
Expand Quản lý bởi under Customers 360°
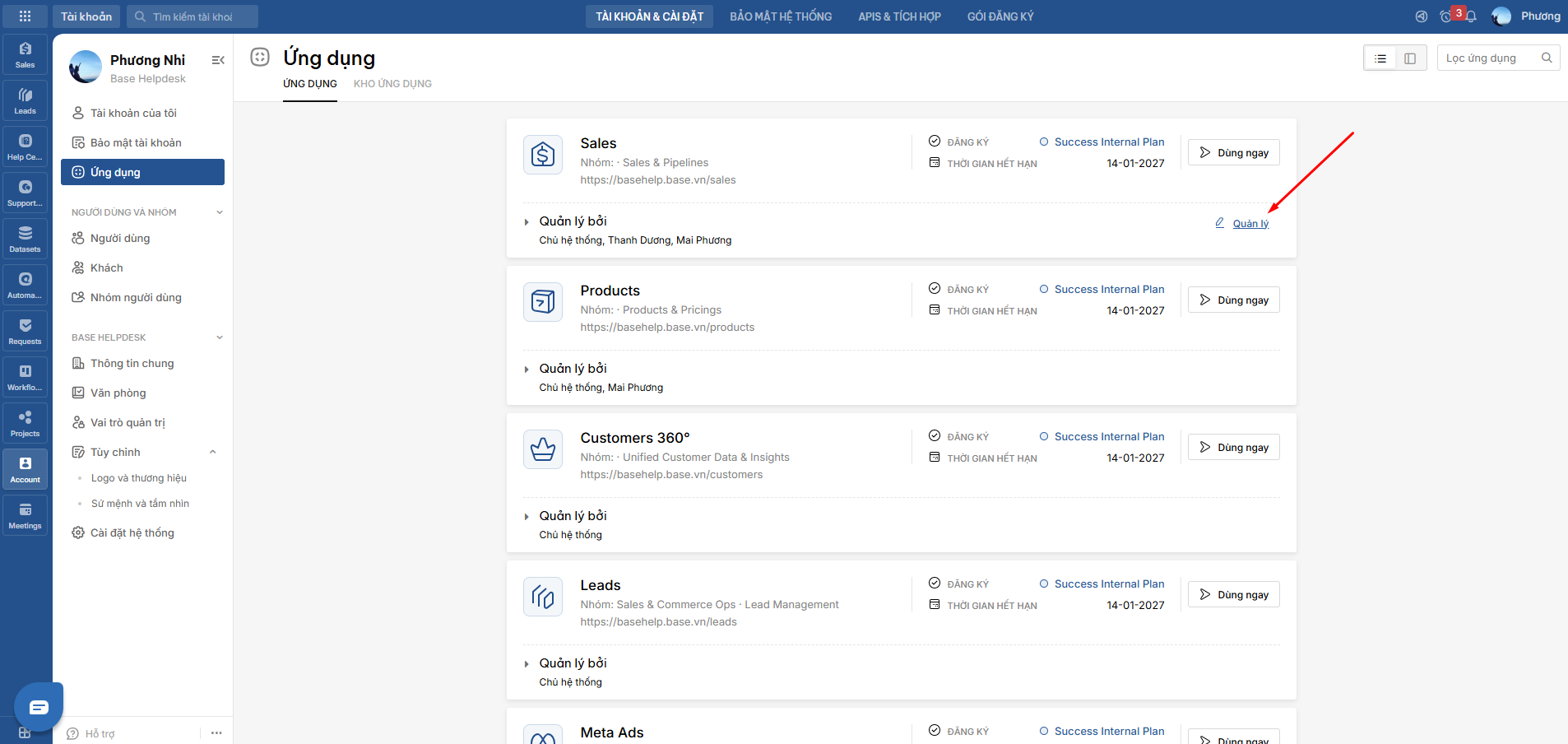527,517
